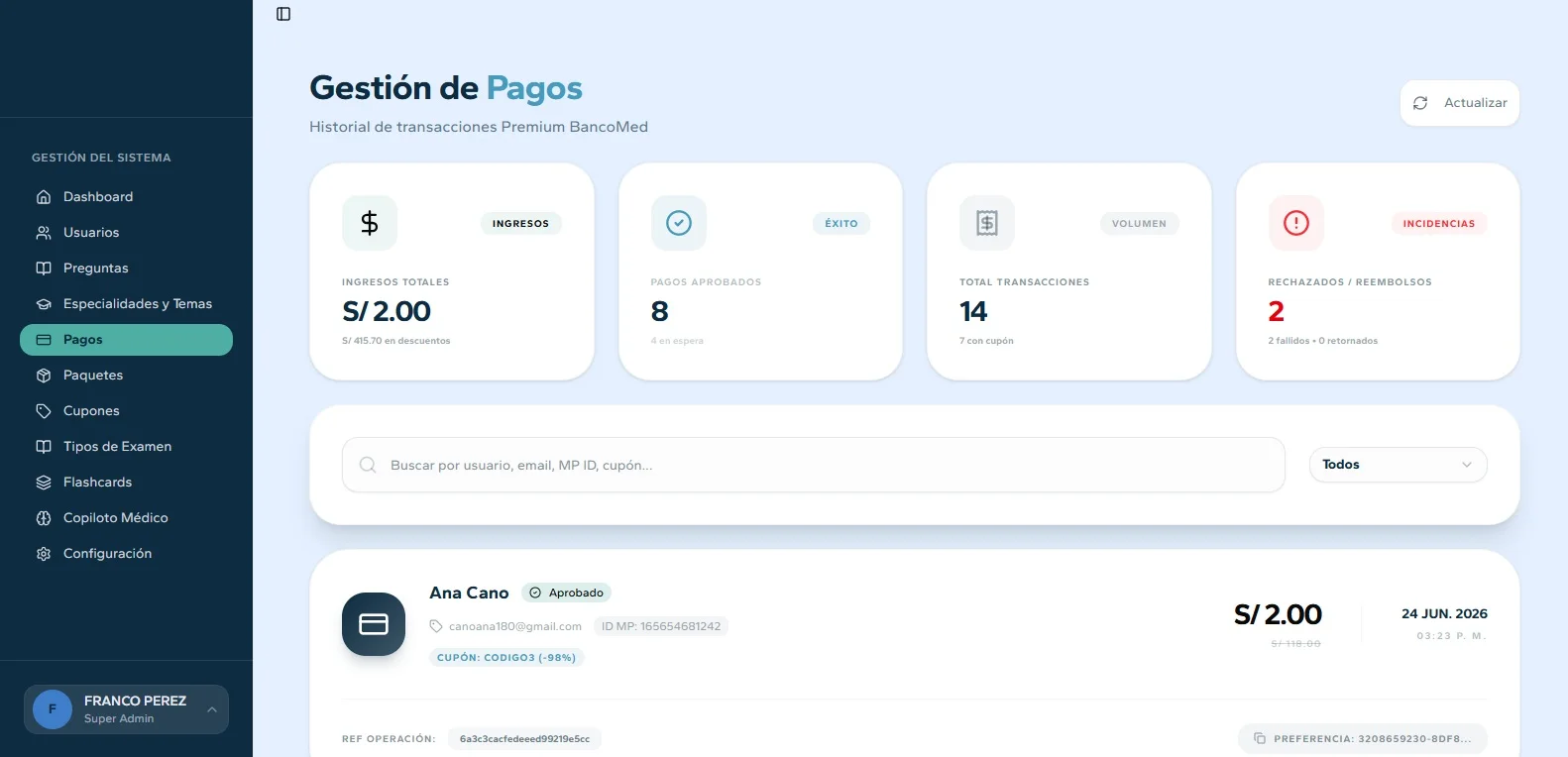Open the Cupones section
Image resolution: width=1568 pixels, height=757 pixels.
(126, 411)
